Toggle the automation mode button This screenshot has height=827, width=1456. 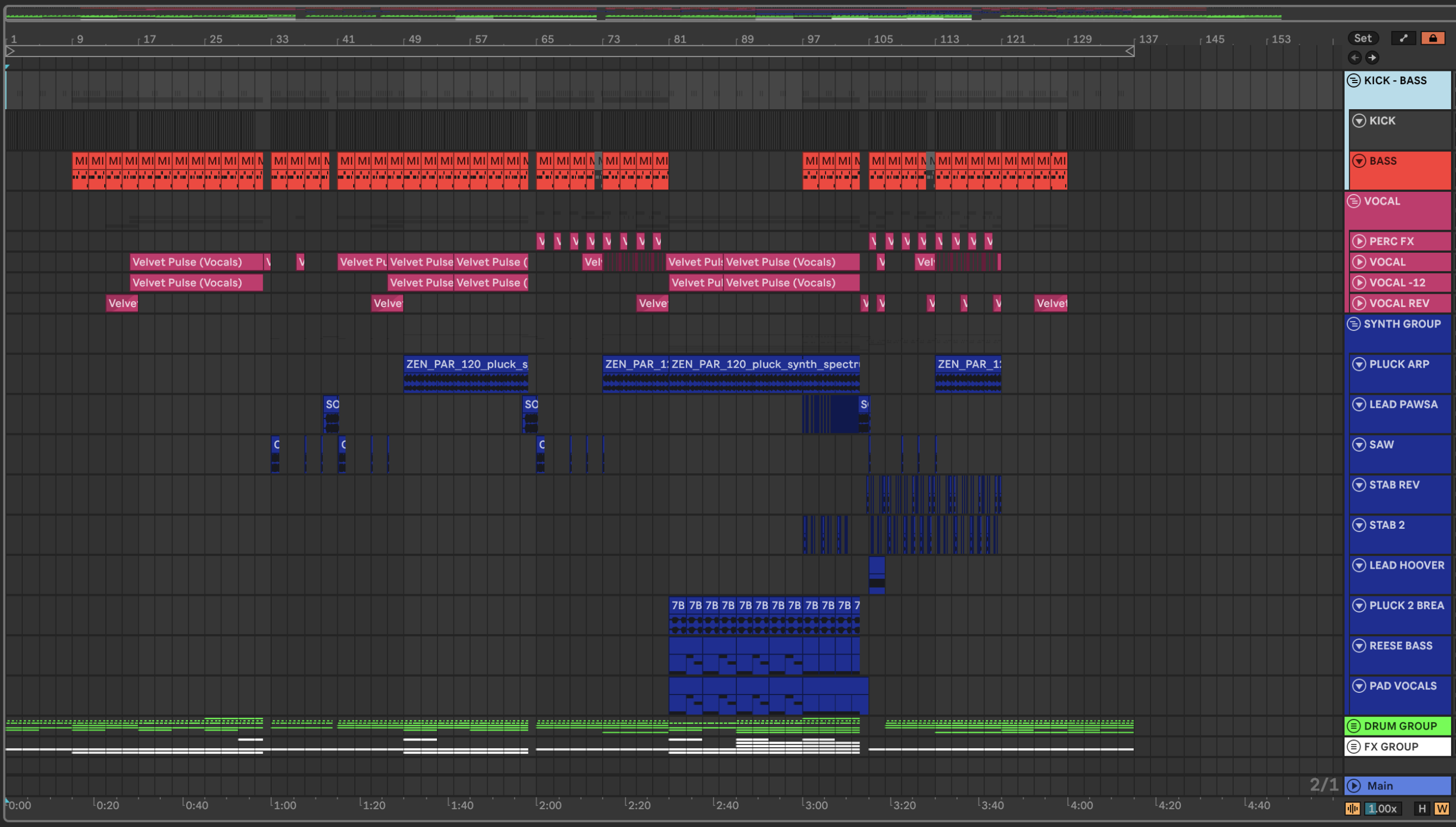pyautogui.click(x=1403, y=38)
